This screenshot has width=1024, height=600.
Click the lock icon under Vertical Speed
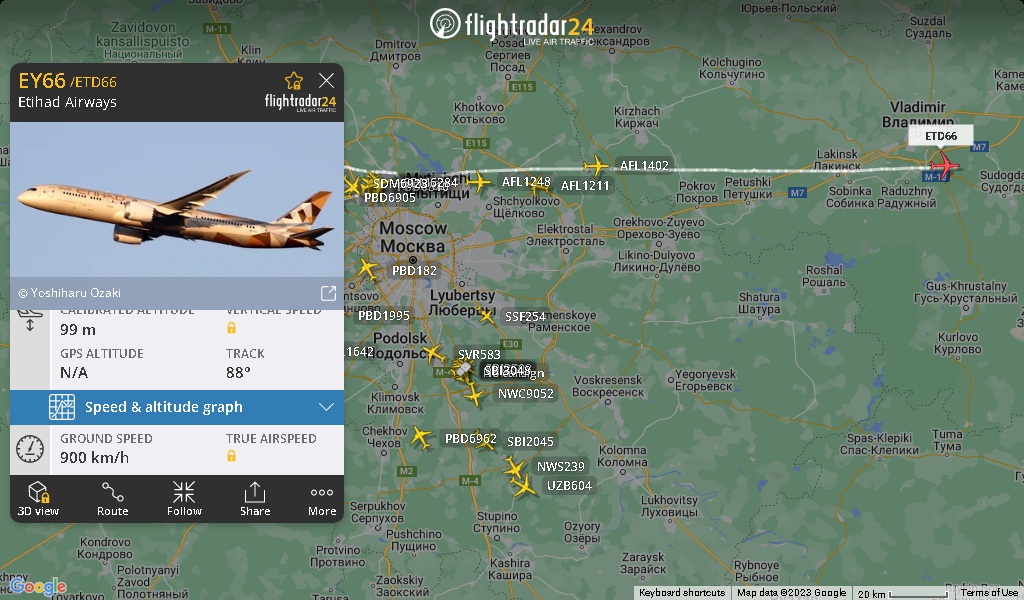[231, 328]
